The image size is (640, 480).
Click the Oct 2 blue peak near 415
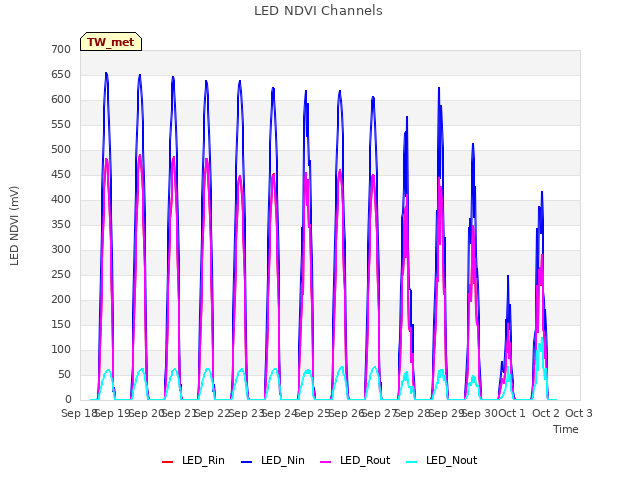[542, 192]
